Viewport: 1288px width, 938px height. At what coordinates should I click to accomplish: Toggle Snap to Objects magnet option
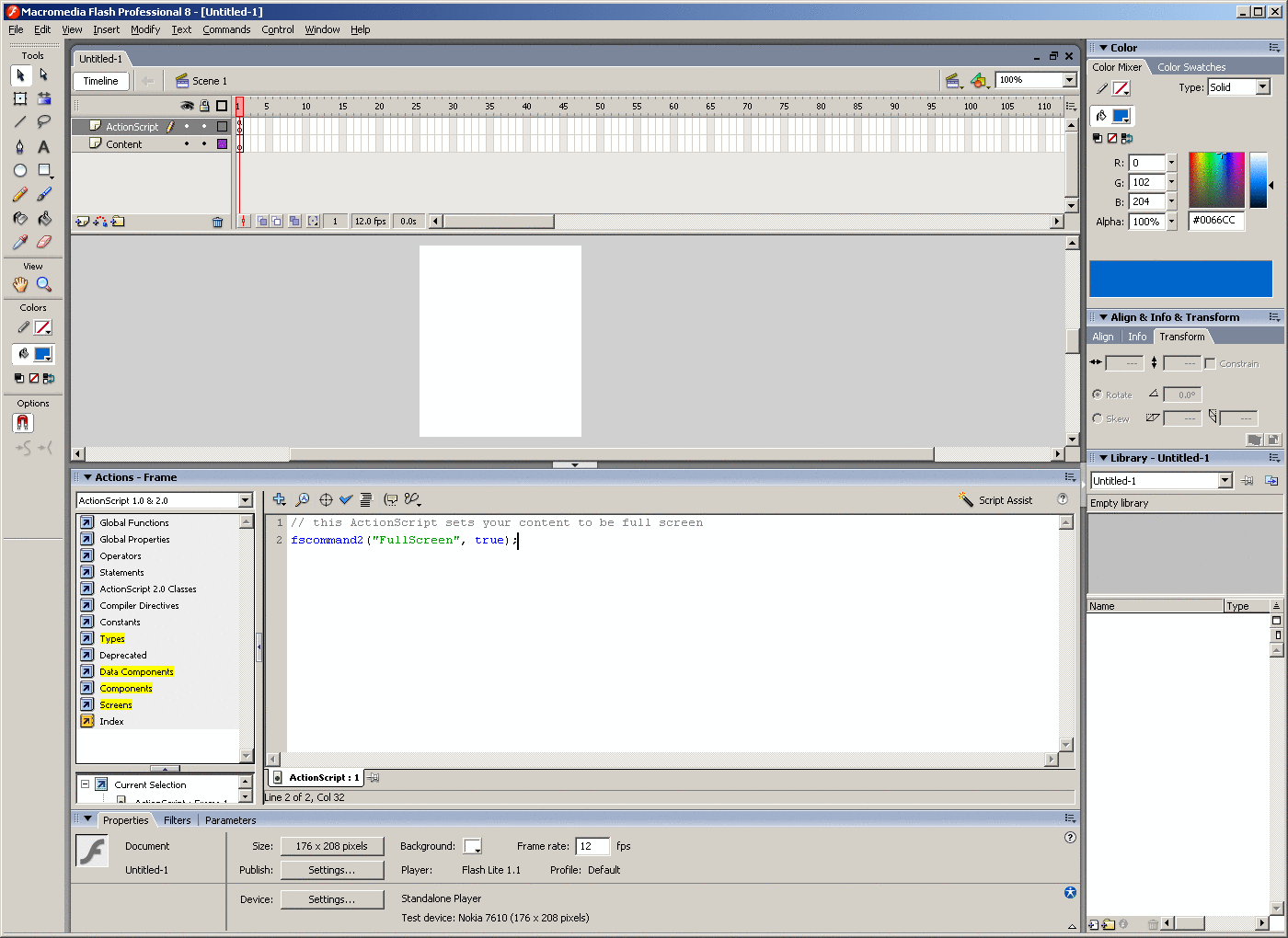point(23,423)
